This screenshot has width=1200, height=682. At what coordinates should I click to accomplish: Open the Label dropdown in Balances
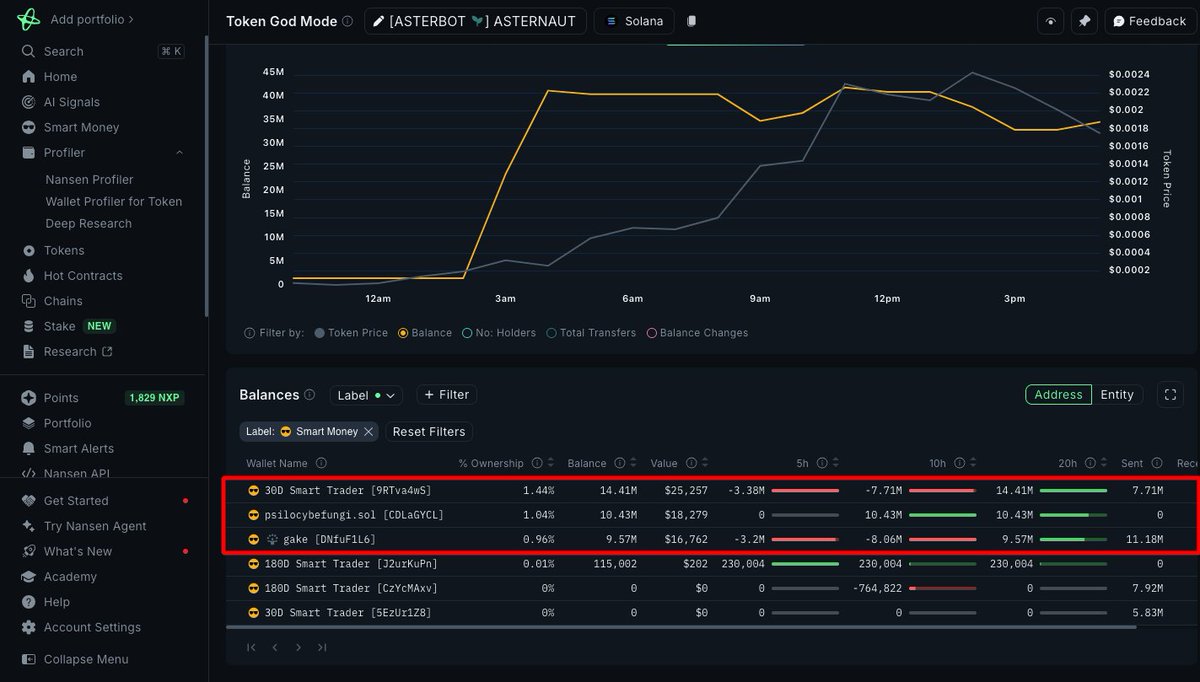click(366, 395)
